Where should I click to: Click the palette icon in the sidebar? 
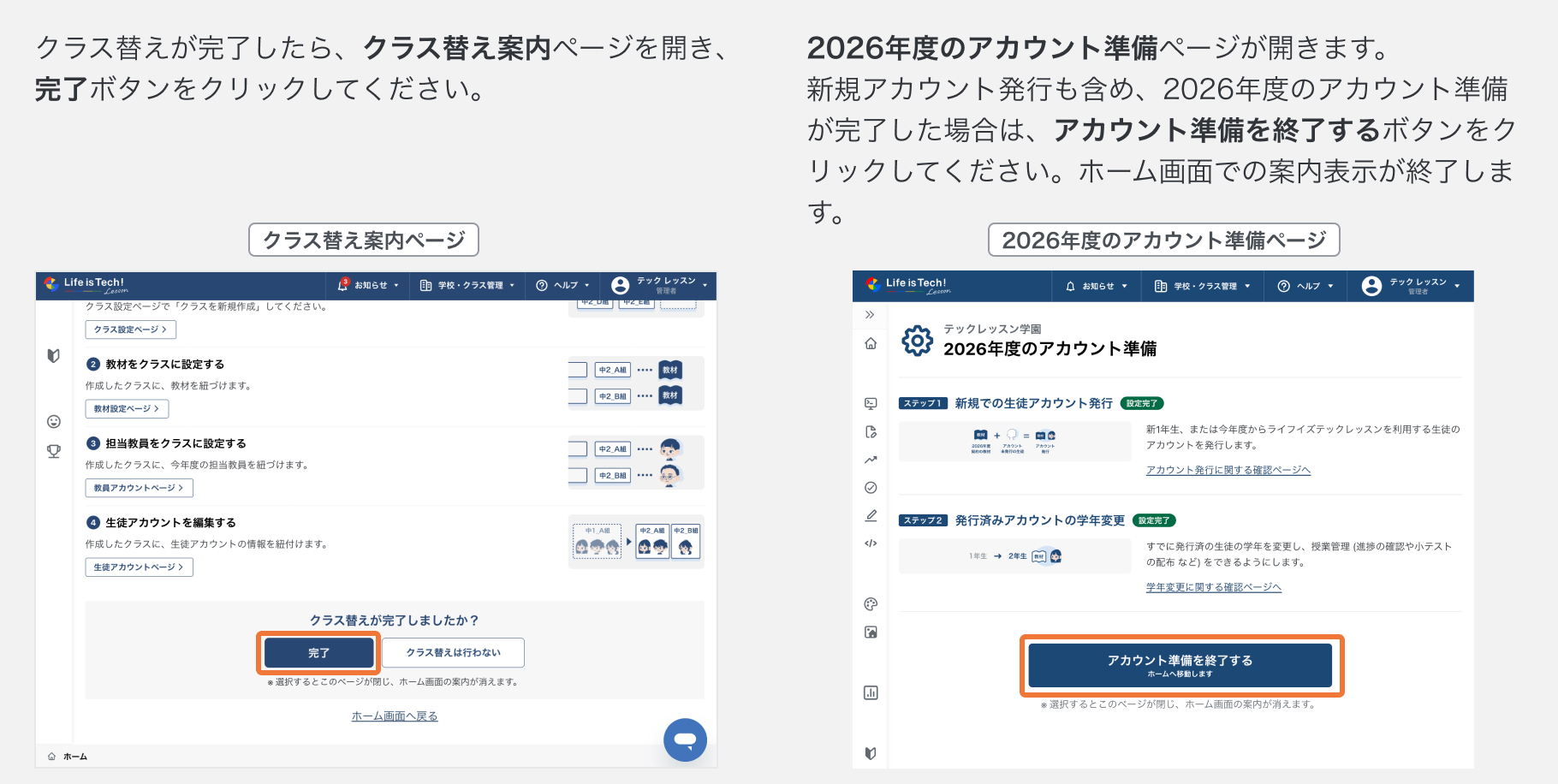[x=871, y=604]
